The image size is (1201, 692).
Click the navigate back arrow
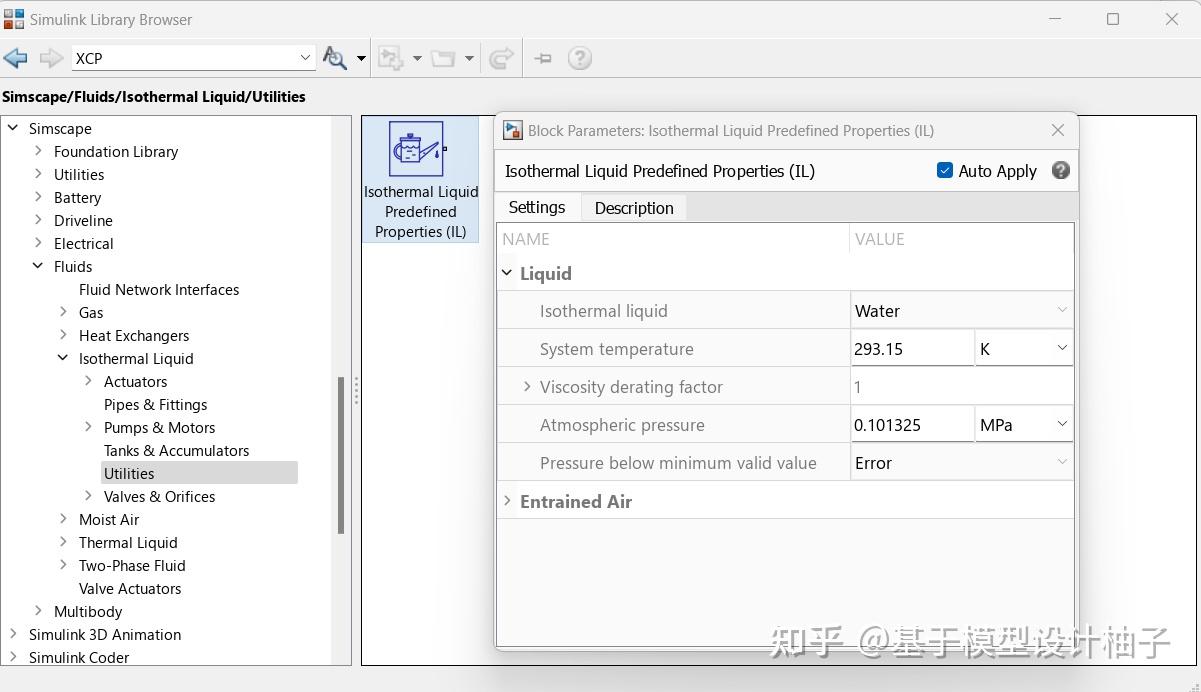16,58
